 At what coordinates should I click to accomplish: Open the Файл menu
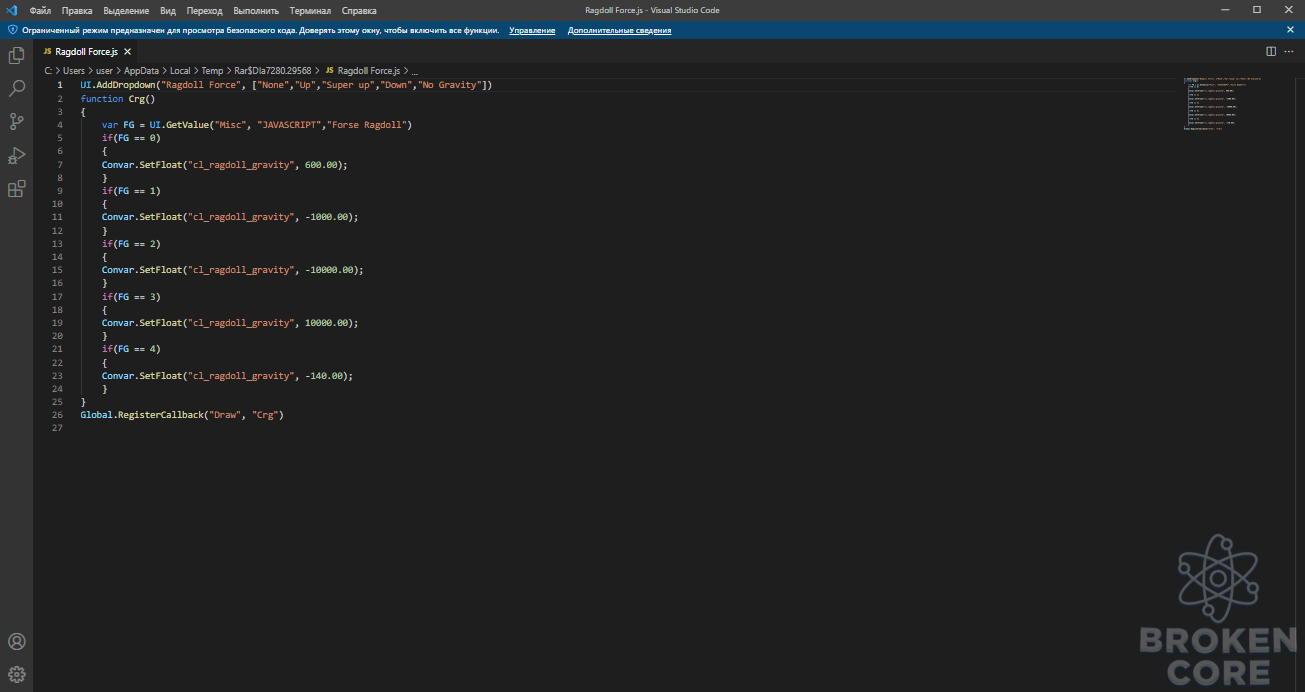pos(40,10)
